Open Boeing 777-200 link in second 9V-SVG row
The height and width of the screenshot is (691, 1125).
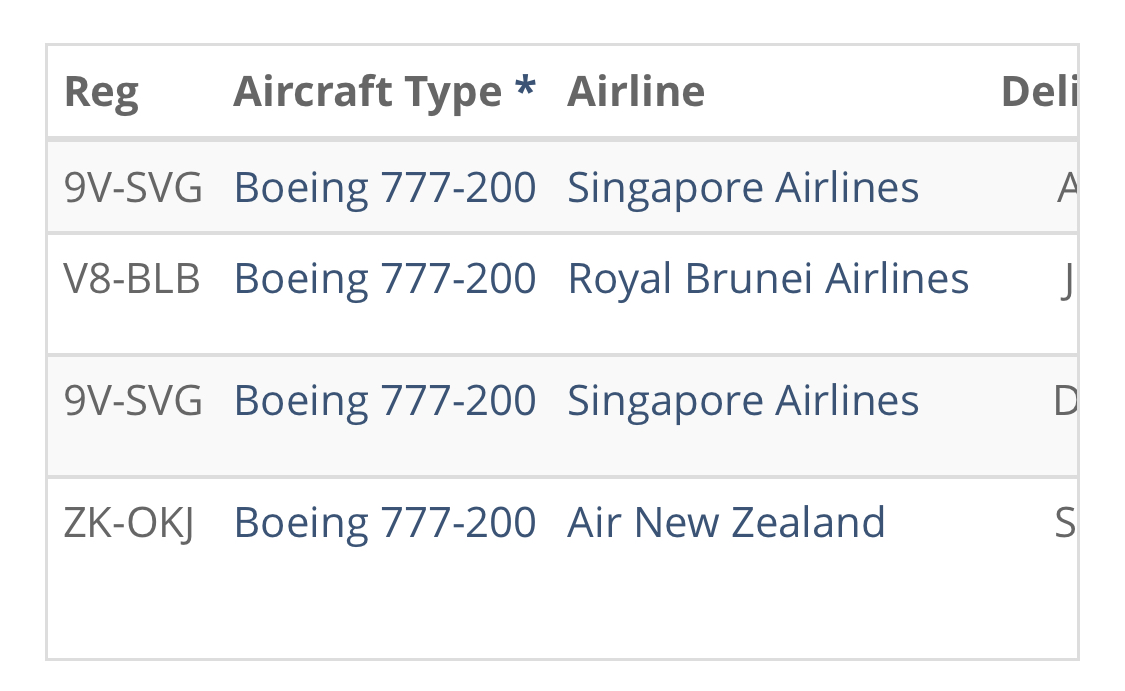(385, 401)
